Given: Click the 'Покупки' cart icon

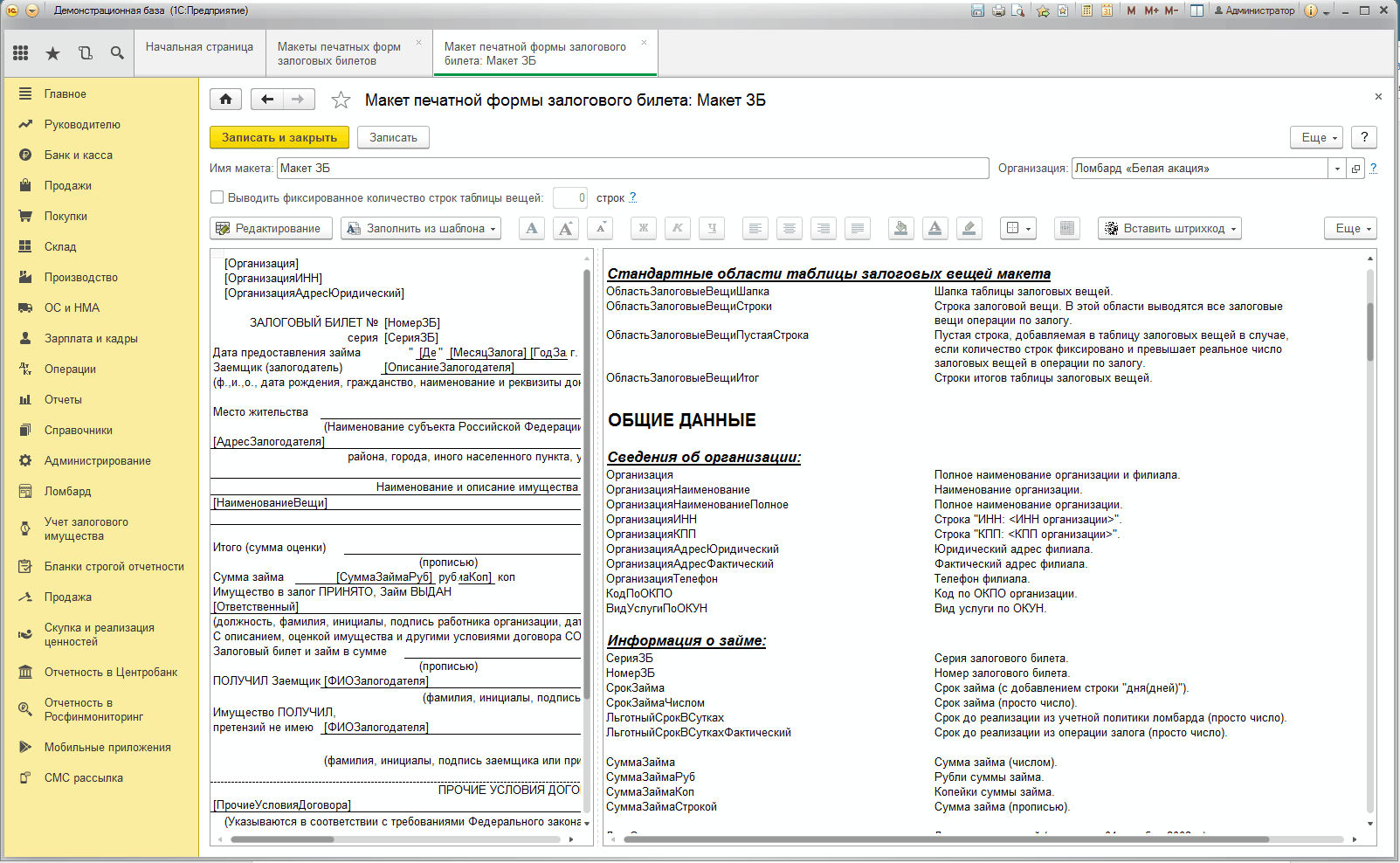Looking at the screenshot, I should [25, 216].
